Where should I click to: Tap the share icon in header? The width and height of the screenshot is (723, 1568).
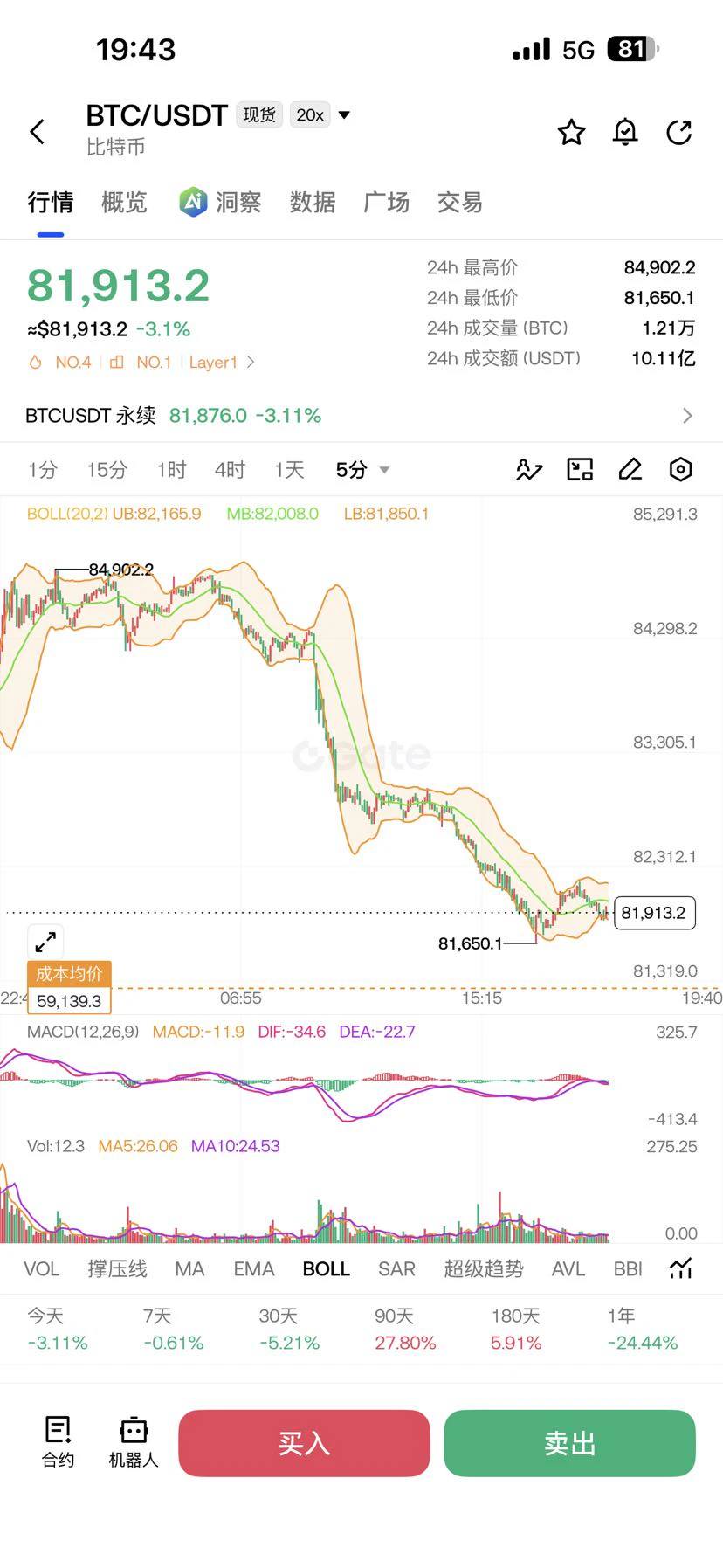[679, 132]
